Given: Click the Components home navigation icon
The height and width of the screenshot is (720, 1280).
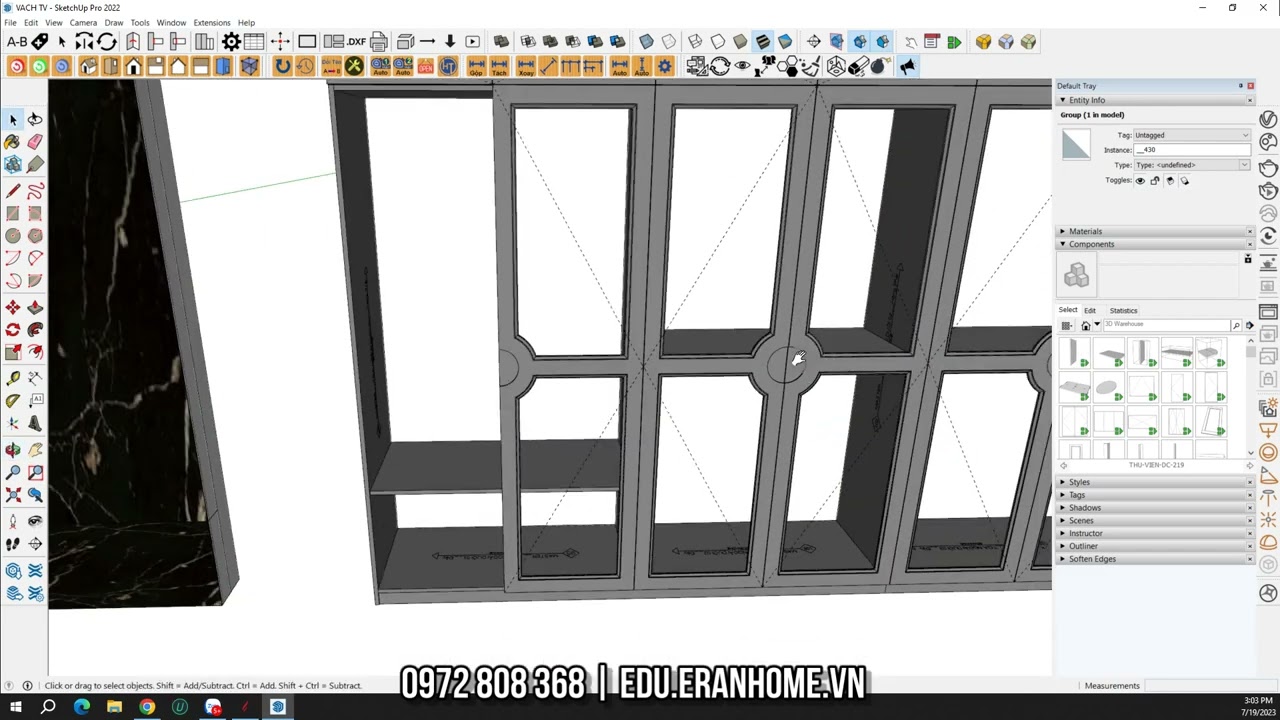Looking at the screenshot, I should 1086,325.
